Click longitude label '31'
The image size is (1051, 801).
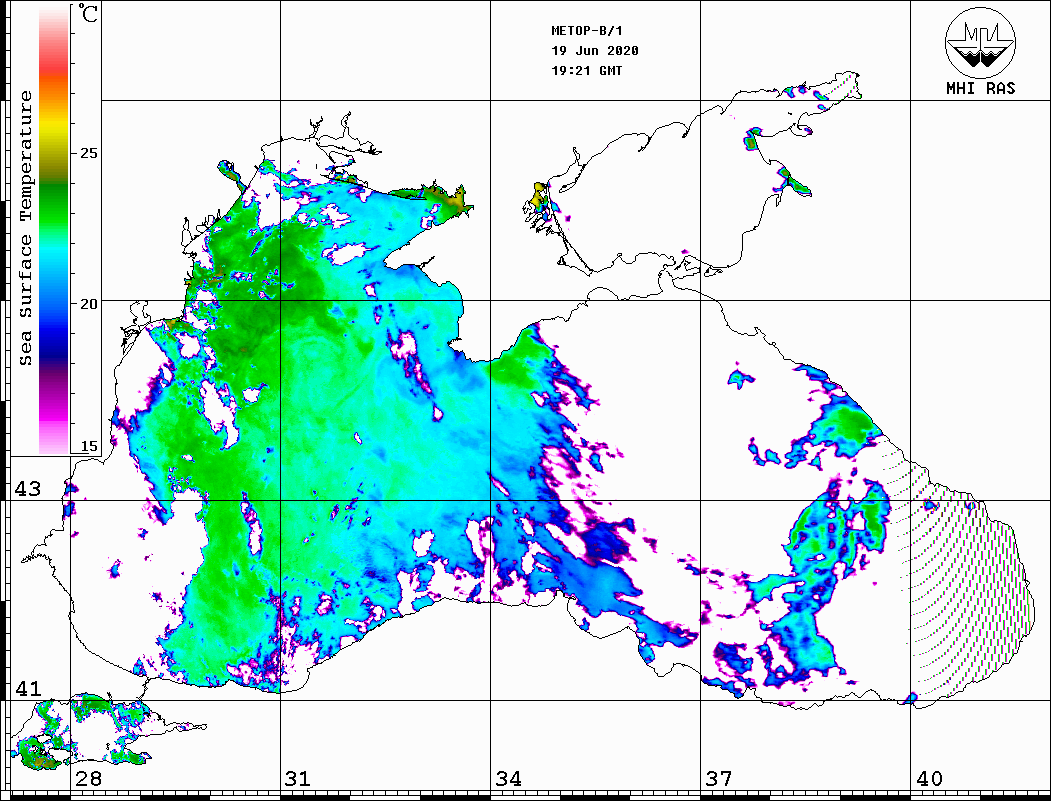click(x=298, y=778)
